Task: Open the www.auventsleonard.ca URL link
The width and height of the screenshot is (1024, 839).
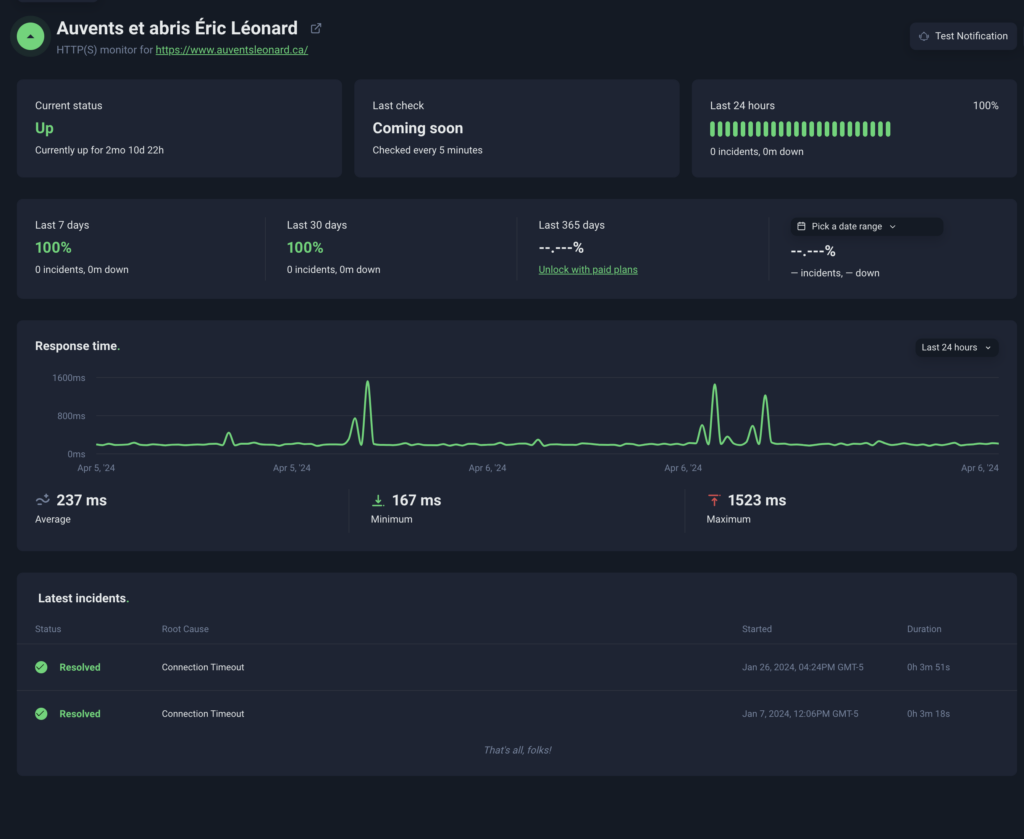Action: coord(231,50)
